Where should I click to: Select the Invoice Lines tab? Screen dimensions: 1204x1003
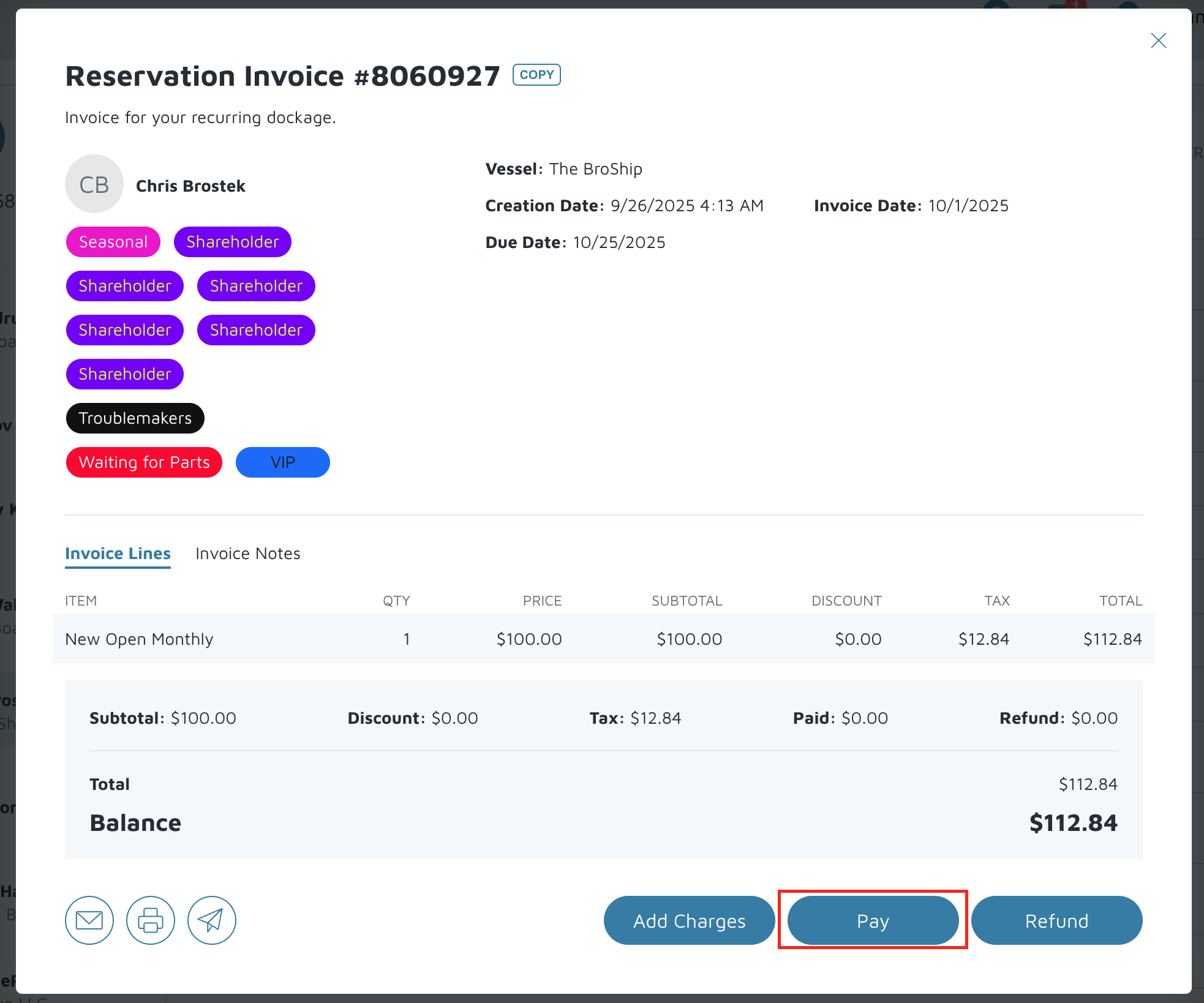118,554
